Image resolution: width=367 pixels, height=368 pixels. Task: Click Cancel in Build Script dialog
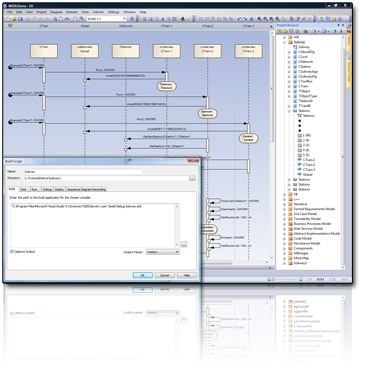point(164,275)
